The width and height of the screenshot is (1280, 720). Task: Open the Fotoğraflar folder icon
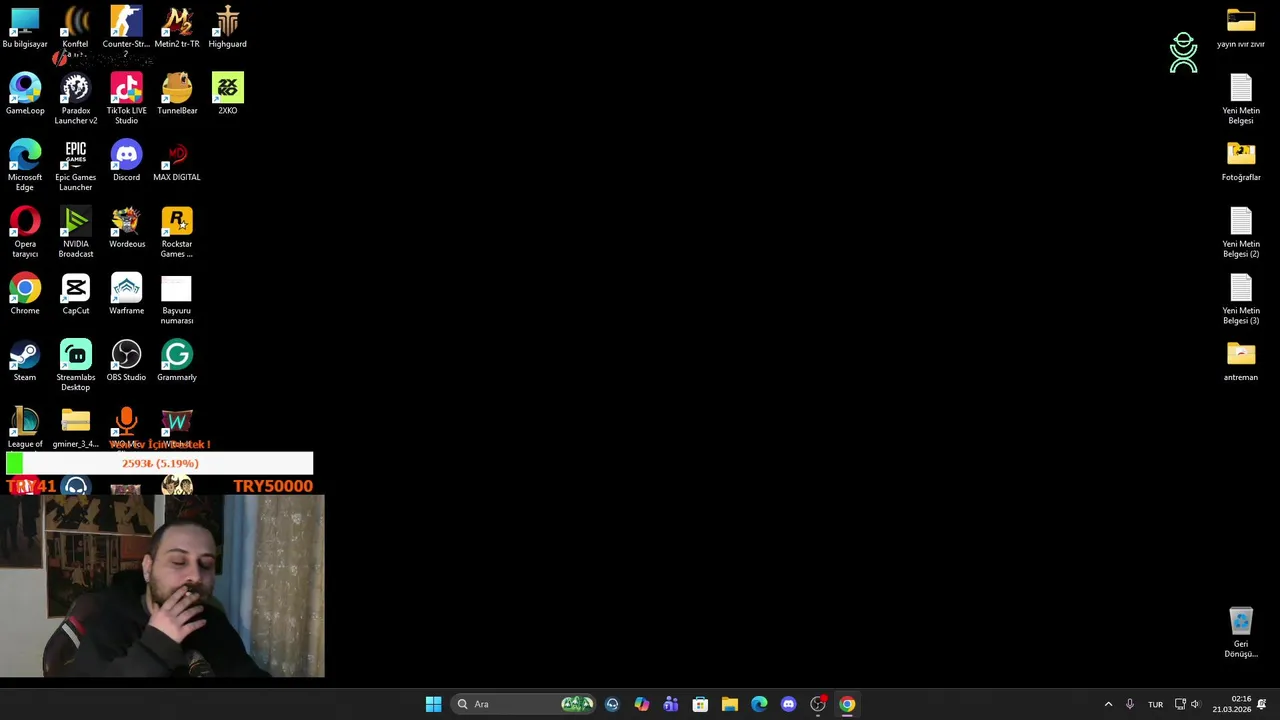click(1241, 161)
